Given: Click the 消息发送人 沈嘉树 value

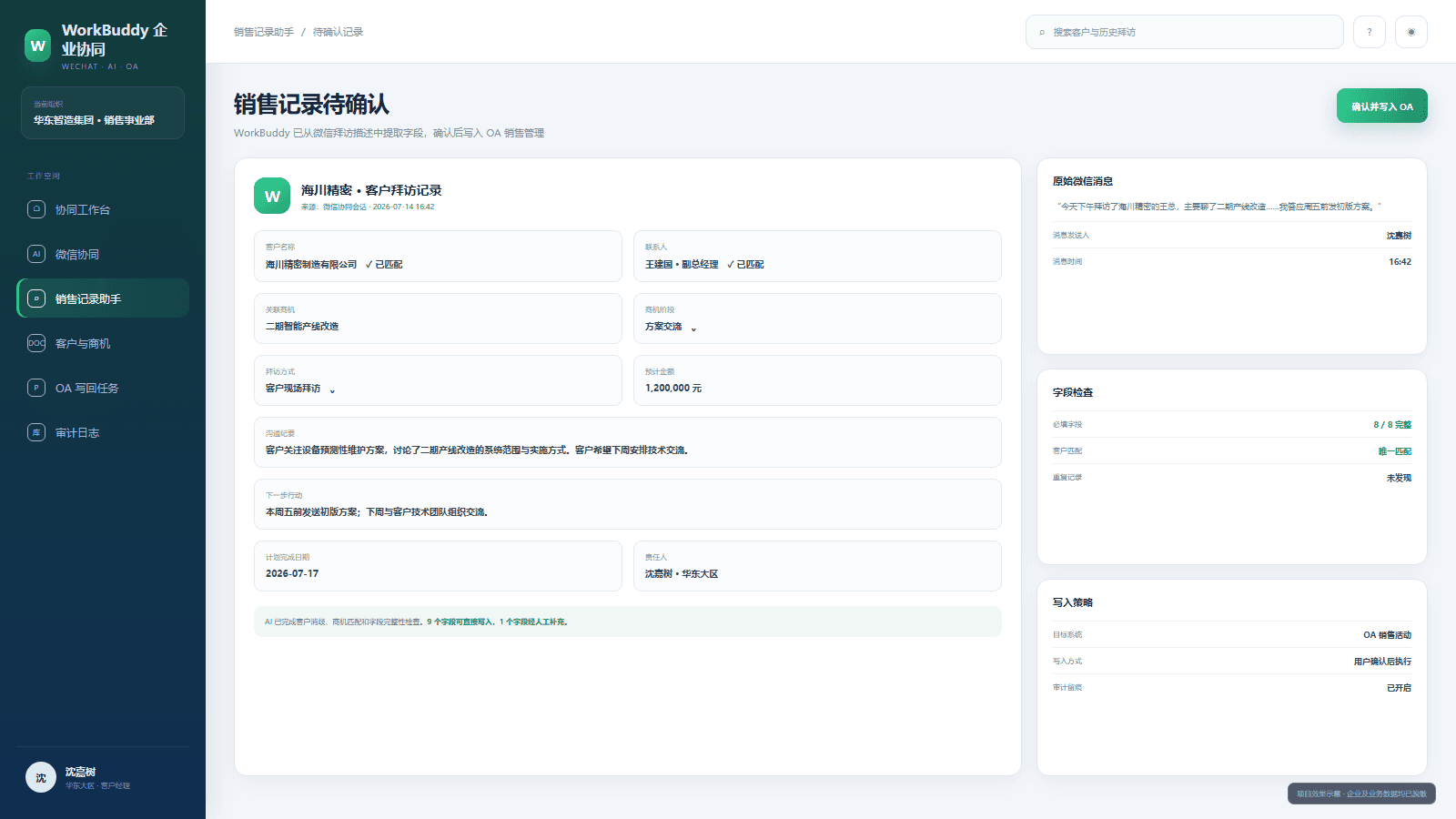Looking at the screenshot, I should [1399, 236].
